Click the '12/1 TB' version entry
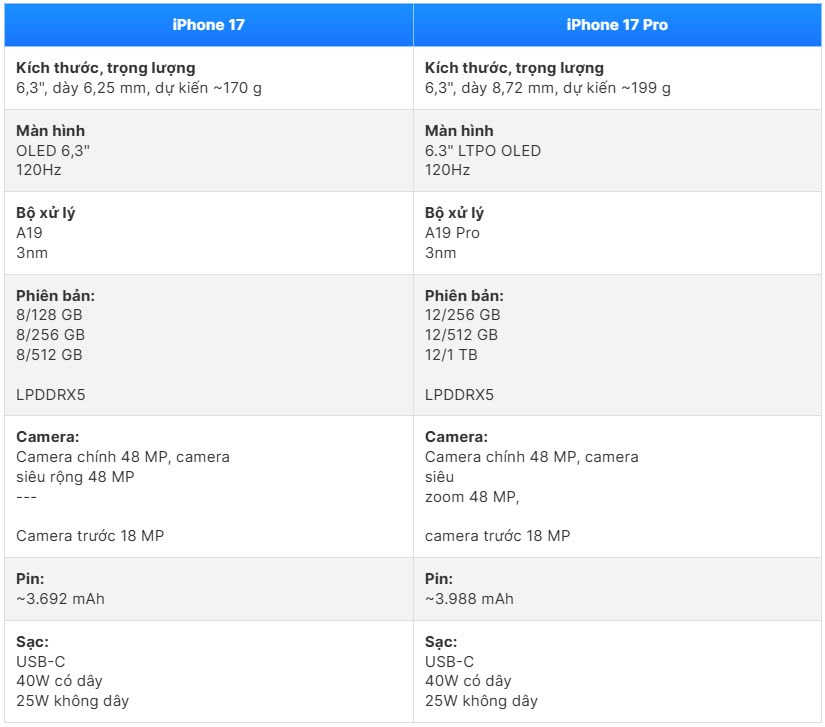Viewport: 825px width, 727px height. 451,355
